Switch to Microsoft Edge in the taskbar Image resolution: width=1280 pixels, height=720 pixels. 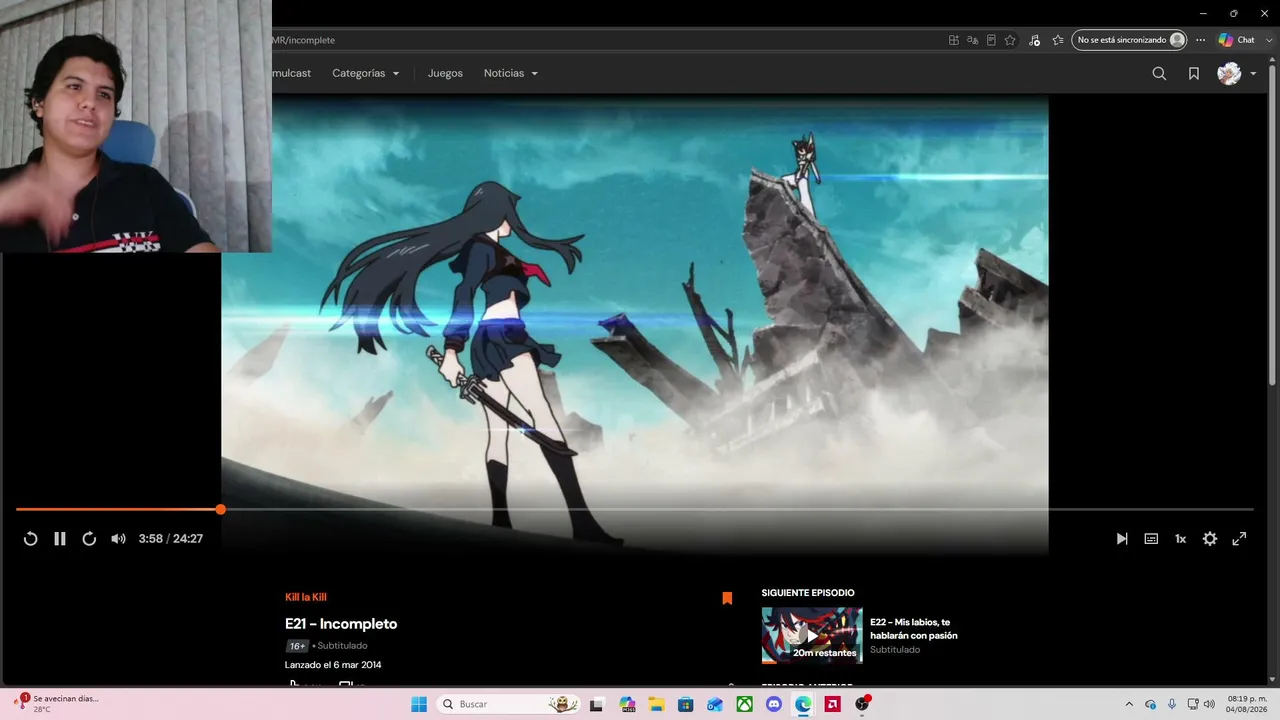[803, 704]
